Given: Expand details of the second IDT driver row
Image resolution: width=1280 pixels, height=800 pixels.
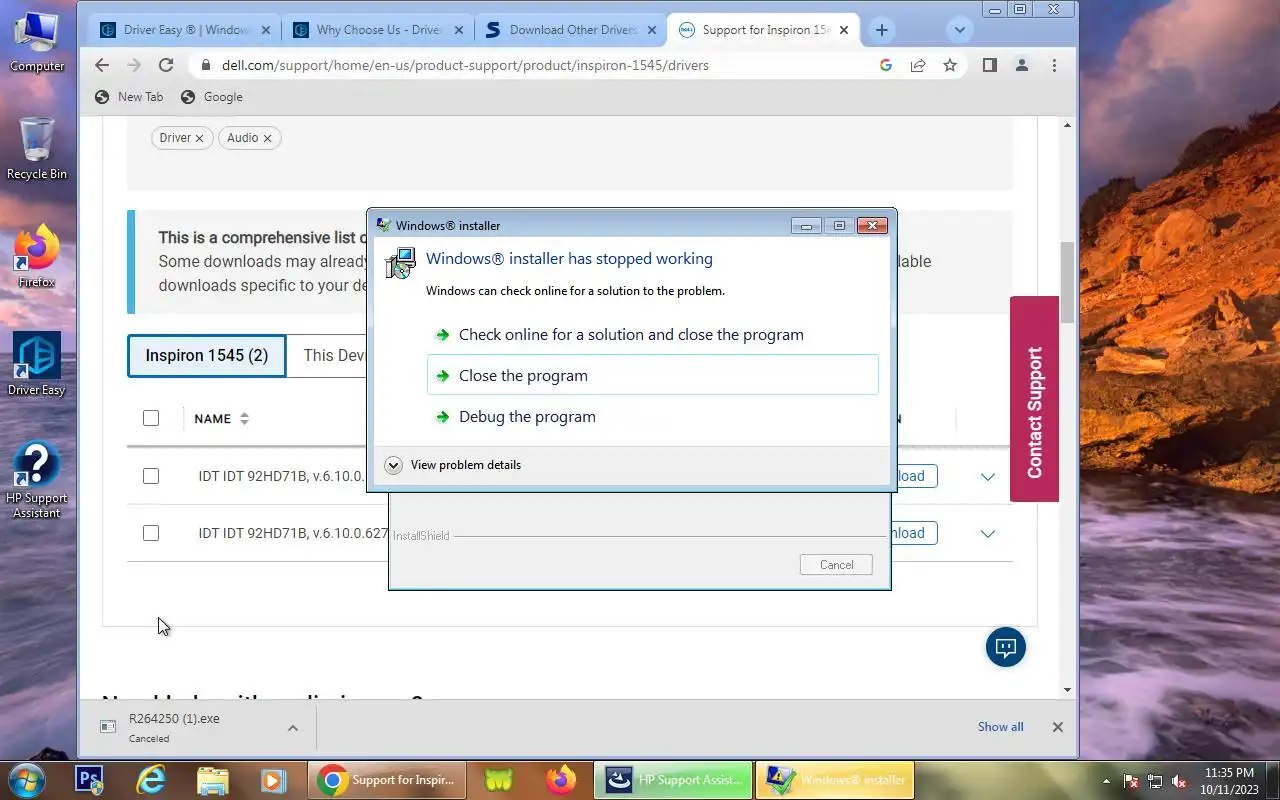Looking at the screenshot, I should pyautogui.click(x=988, y=533).
